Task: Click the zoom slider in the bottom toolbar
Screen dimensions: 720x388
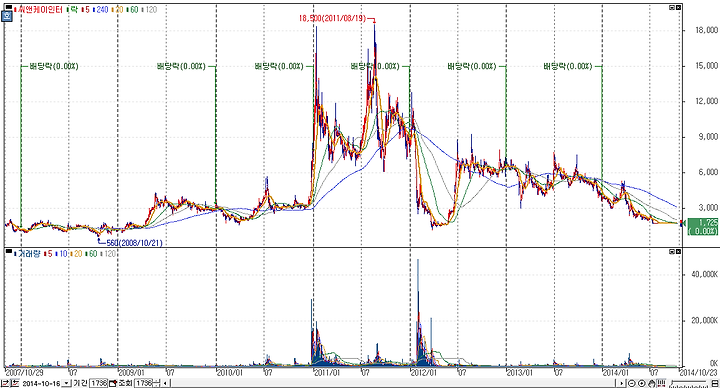Action: click(x=689, y=383)
